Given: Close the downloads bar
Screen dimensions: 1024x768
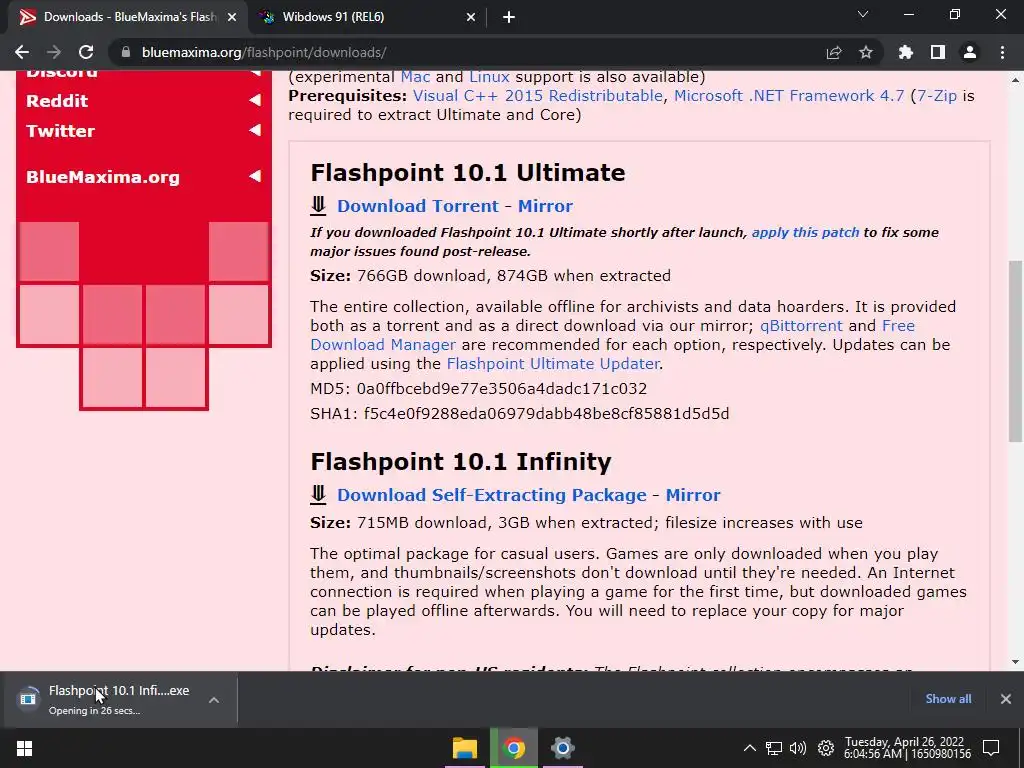Looking at the screenshot, I should [x=1006, y=699].
